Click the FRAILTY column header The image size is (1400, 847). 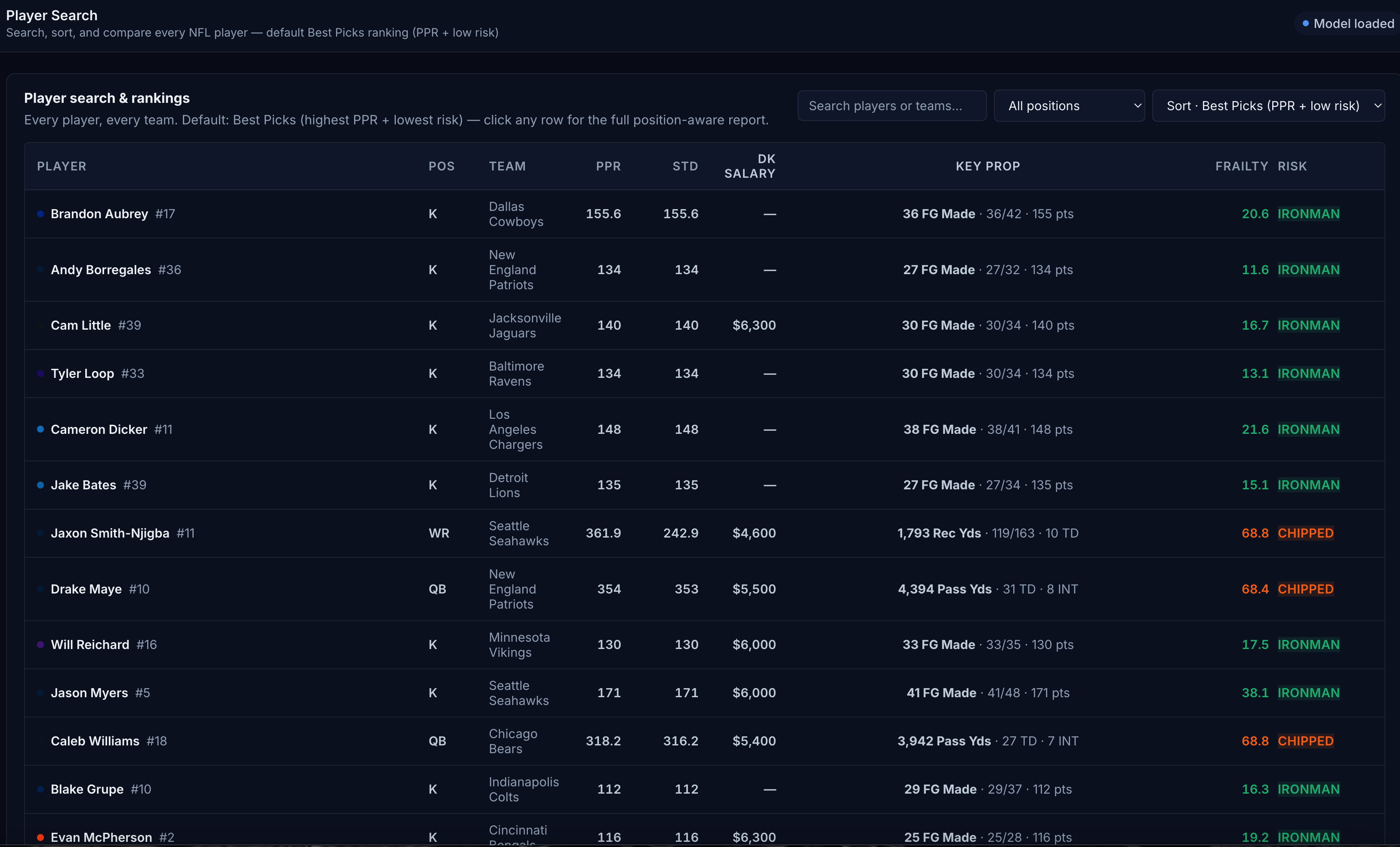[x=1242, y=166]
